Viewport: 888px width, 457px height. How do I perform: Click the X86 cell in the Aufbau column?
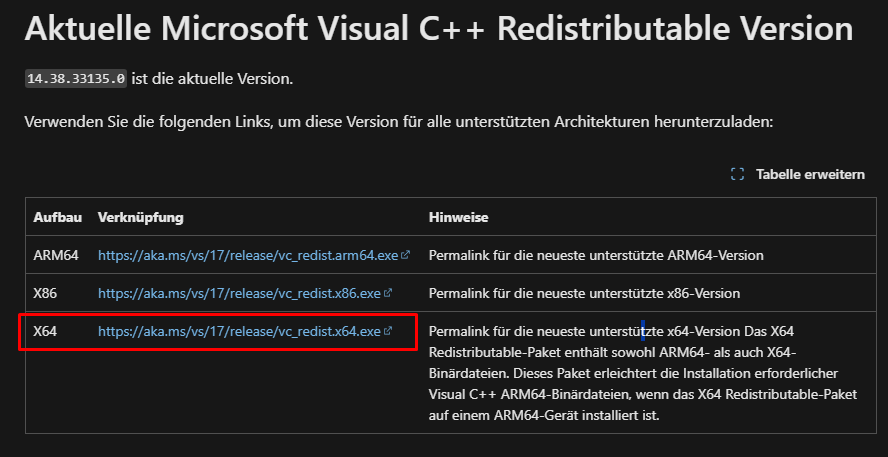[x=45, y=293]
